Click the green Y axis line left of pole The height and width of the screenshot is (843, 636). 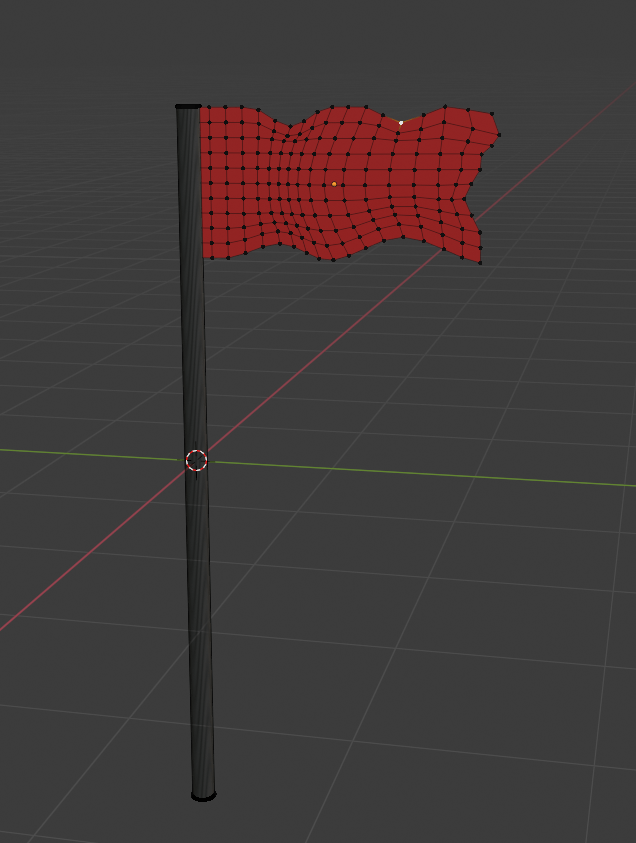90,453
